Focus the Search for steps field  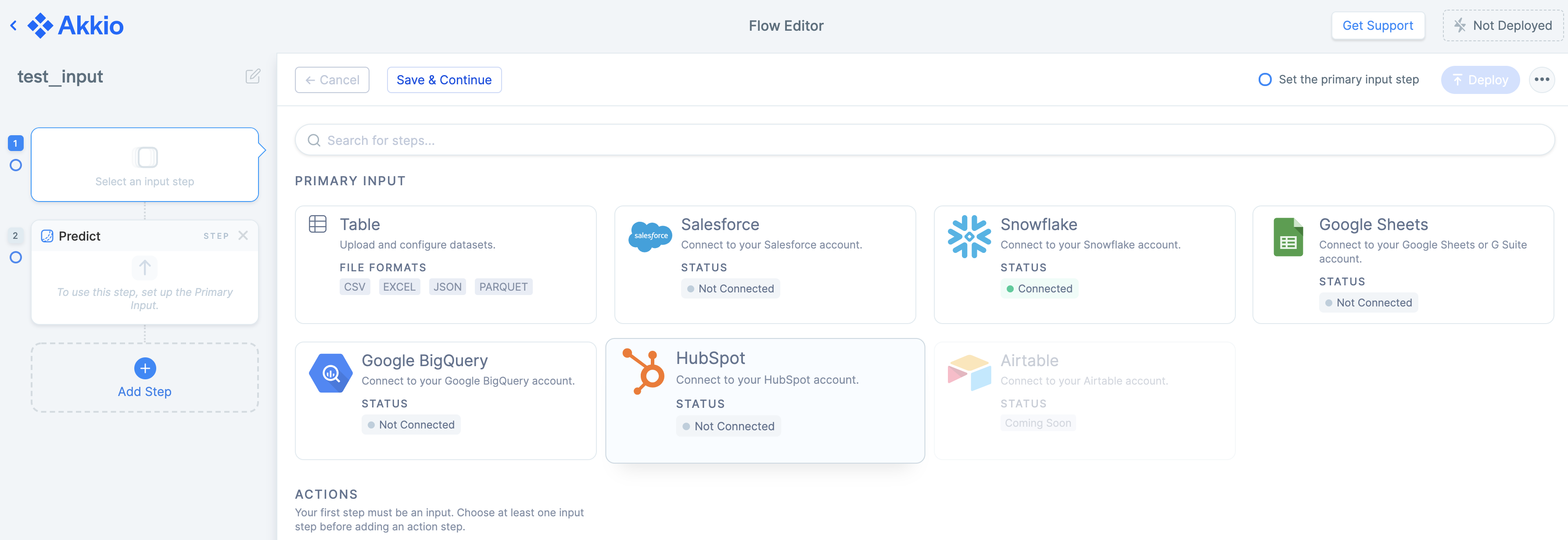pyautogui.click(x=924, y=140)
